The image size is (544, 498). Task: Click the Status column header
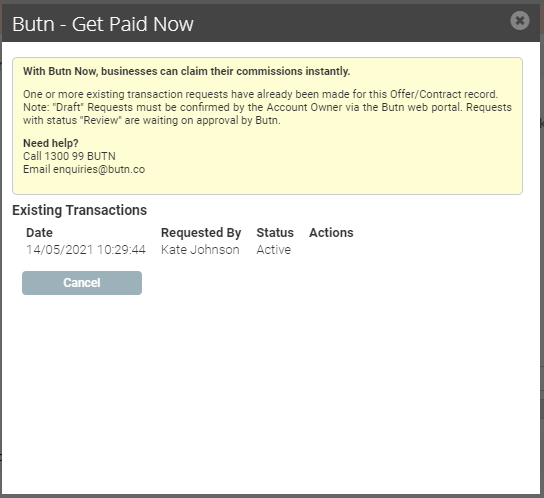[x=275, y=233]
